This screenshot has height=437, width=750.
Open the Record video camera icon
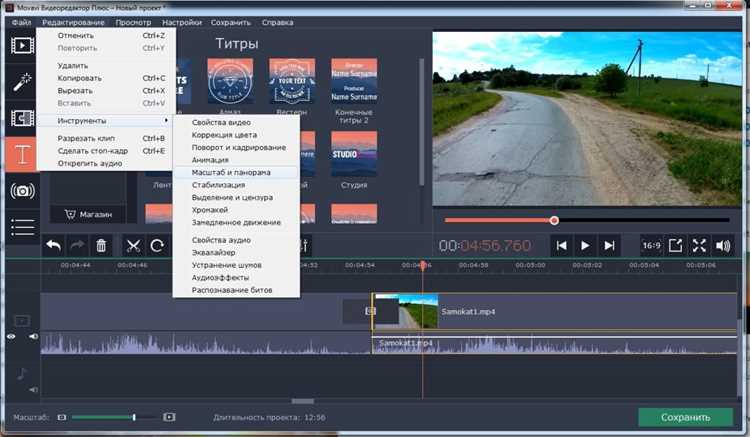(x=22, y=191)
